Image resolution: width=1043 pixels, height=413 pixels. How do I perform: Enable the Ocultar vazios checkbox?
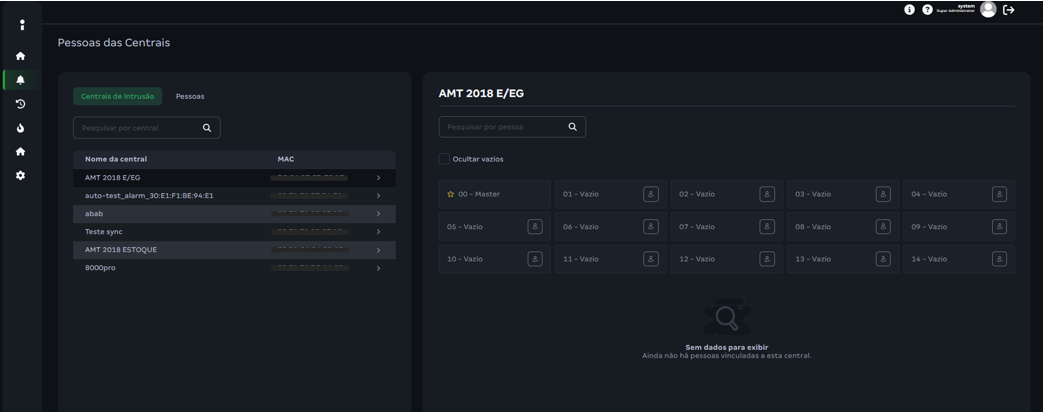[445, 159]
